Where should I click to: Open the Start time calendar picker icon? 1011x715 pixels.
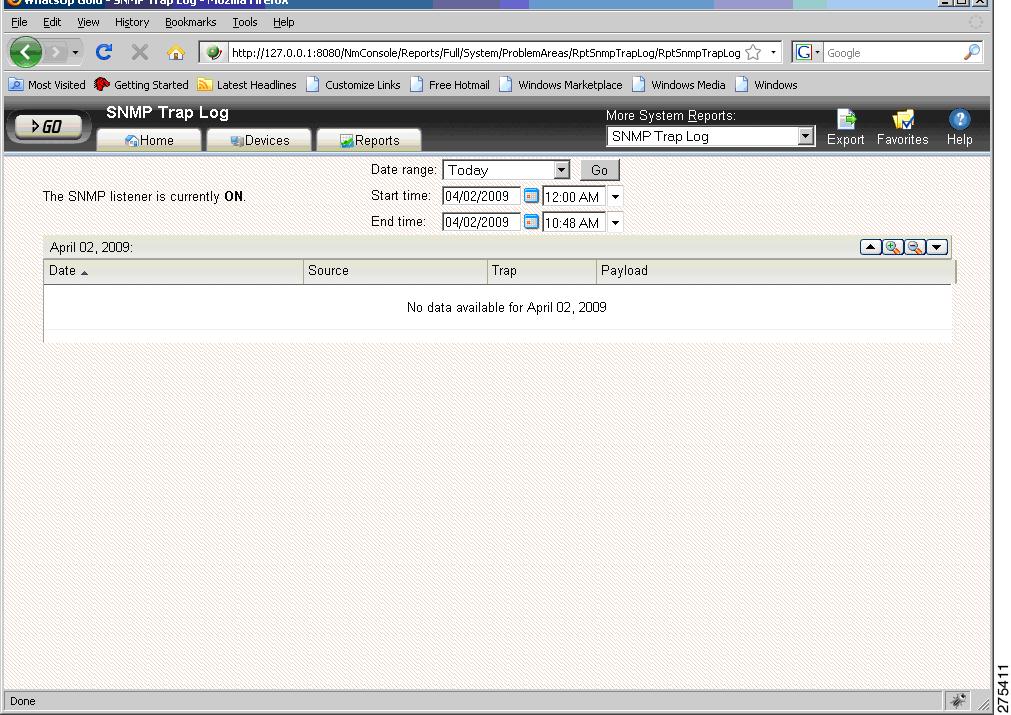point(531,195)
